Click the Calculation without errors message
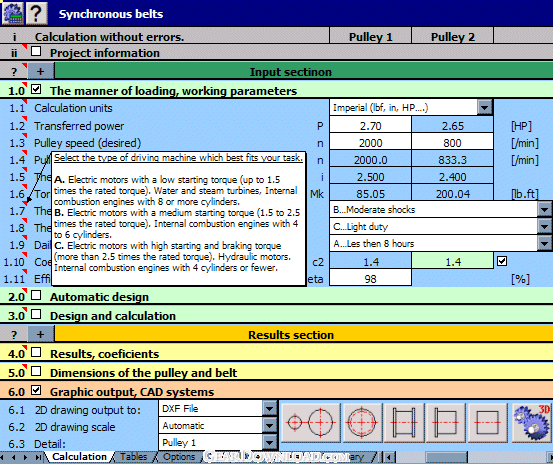The image size is (553, 464). point(109,37)
